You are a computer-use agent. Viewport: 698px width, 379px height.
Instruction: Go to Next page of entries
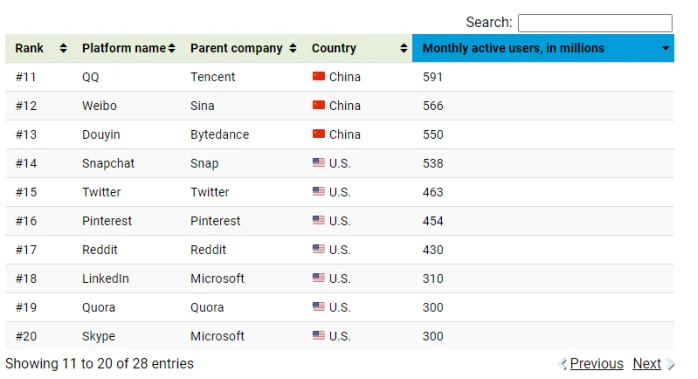647,363
